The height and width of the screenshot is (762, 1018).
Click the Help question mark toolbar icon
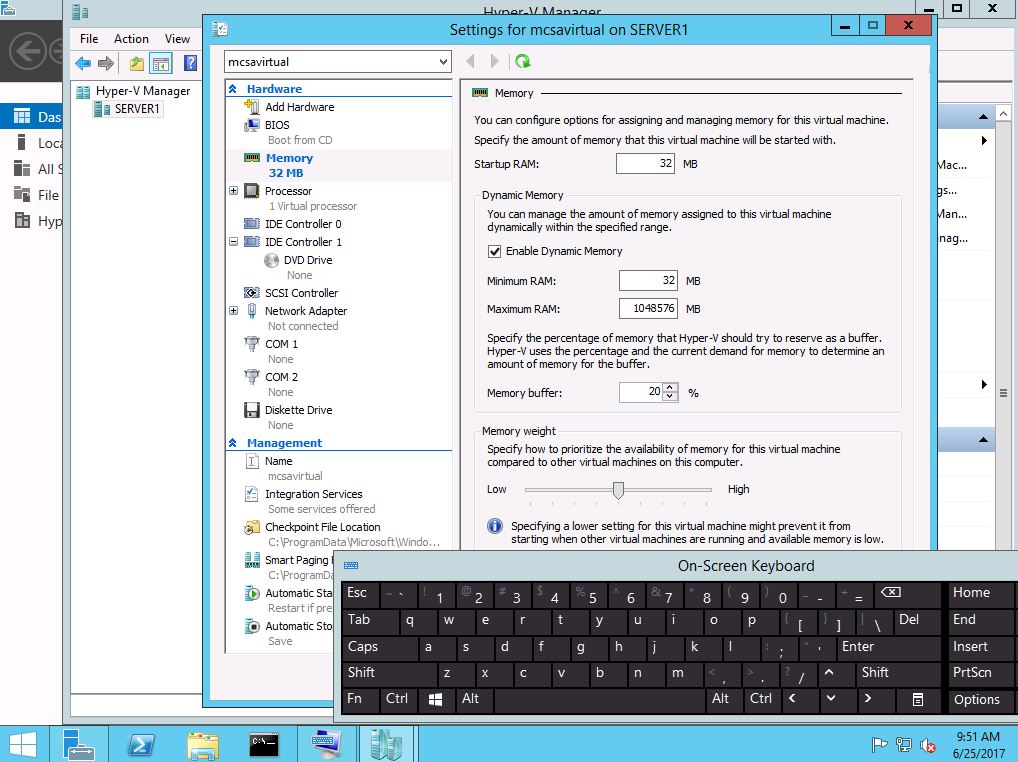point(190,63)
